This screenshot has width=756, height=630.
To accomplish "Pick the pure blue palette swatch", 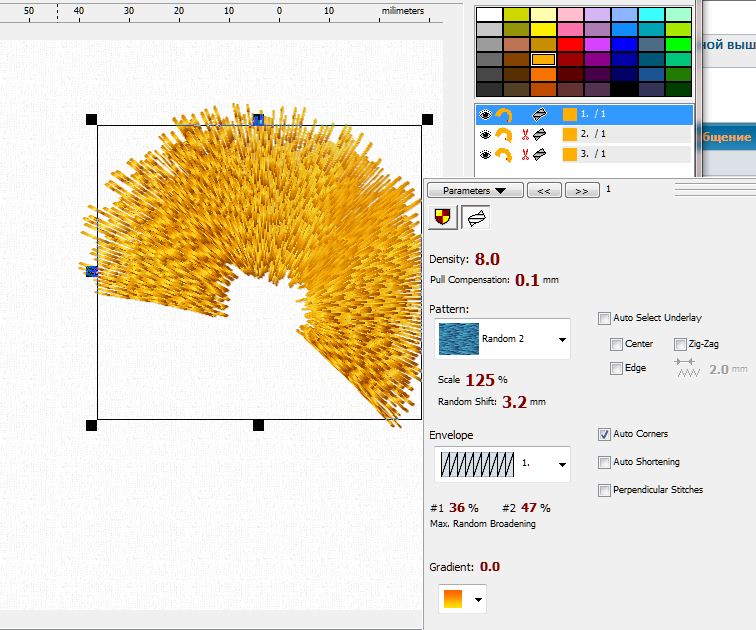I will pyautogui.click(x=624, y=45).
